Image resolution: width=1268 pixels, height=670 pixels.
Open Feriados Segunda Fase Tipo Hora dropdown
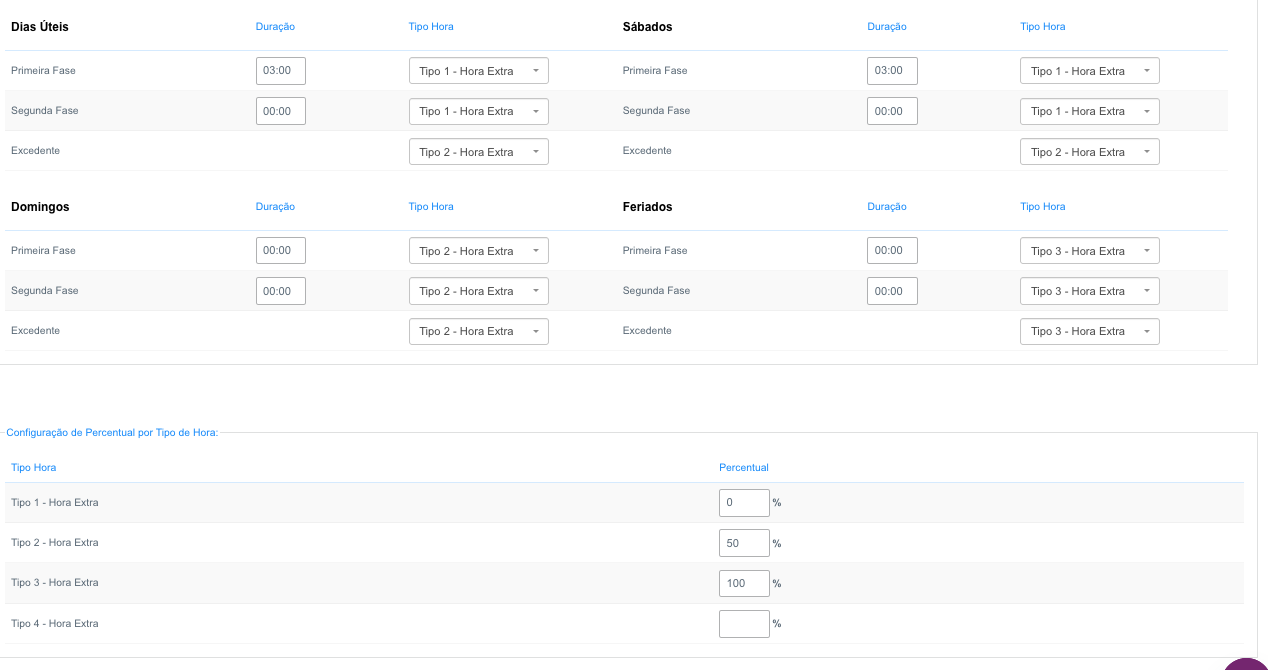coord(1089,291)
